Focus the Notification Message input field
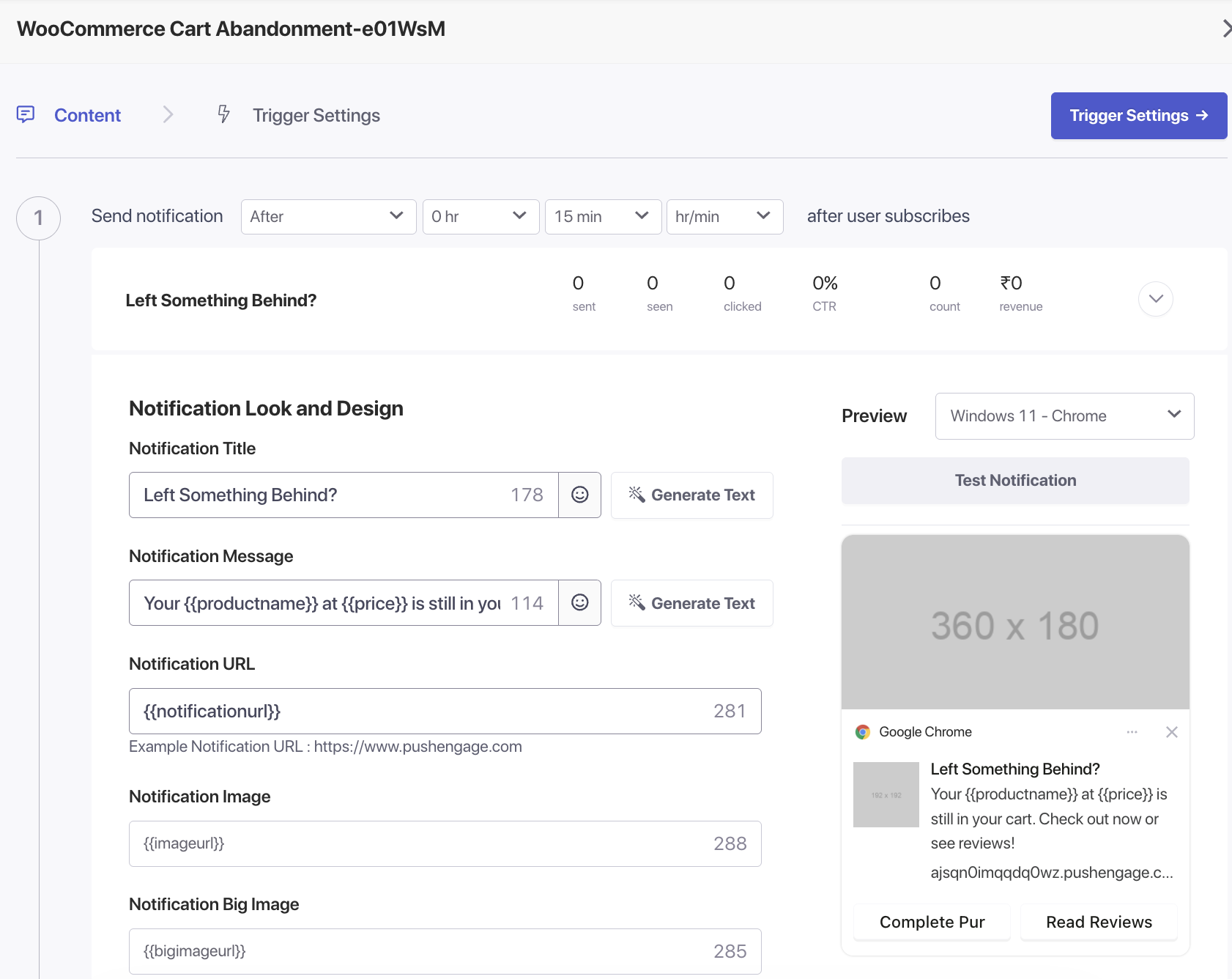This screenshot has width=1232, height=979. (344, 602)
